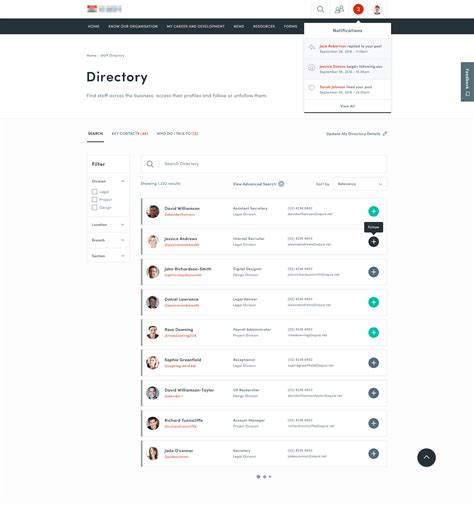Click Daniel Lawrence's profile photo
The image size is (474, 505).
(x=153, y=302)
